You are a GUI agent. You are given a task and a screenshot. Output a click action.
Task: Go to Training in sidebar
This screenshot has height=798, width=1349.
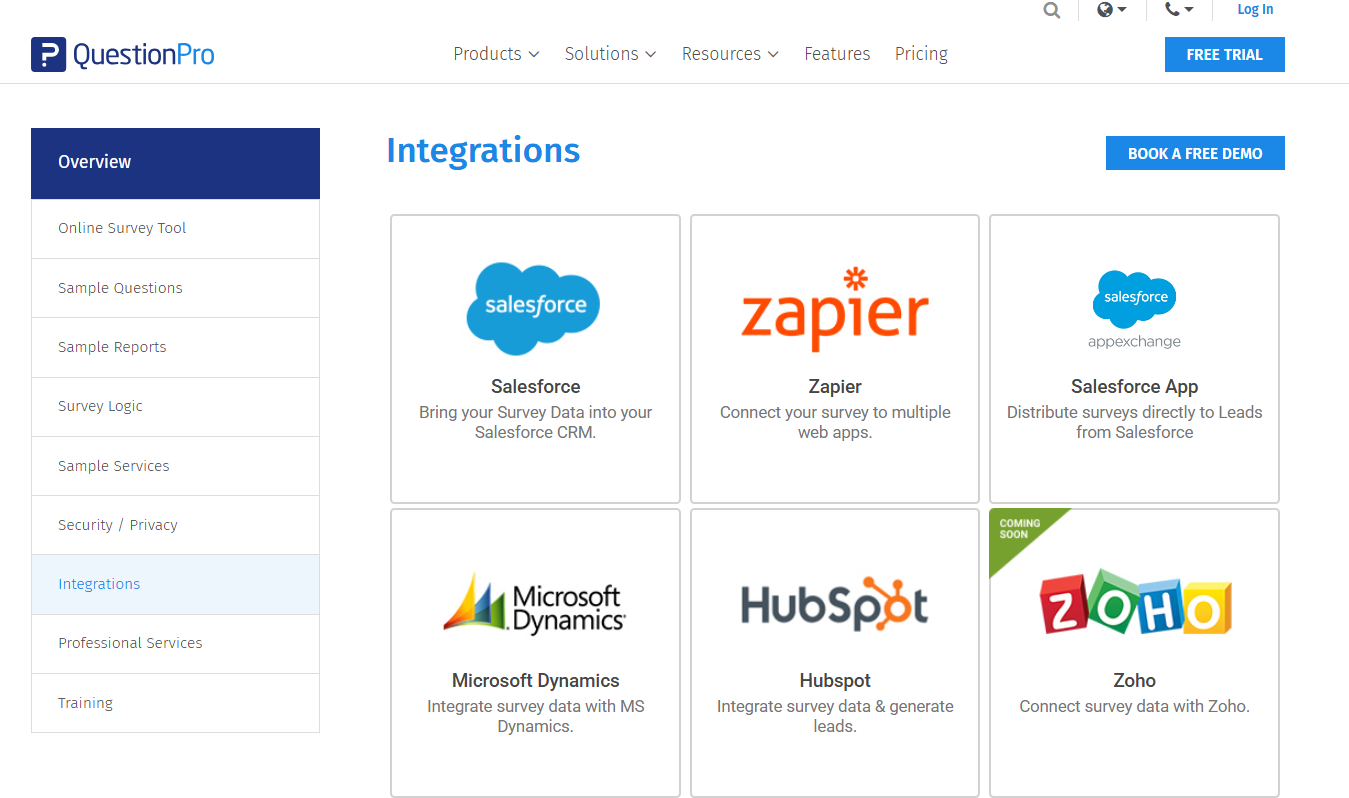point(175,703)
